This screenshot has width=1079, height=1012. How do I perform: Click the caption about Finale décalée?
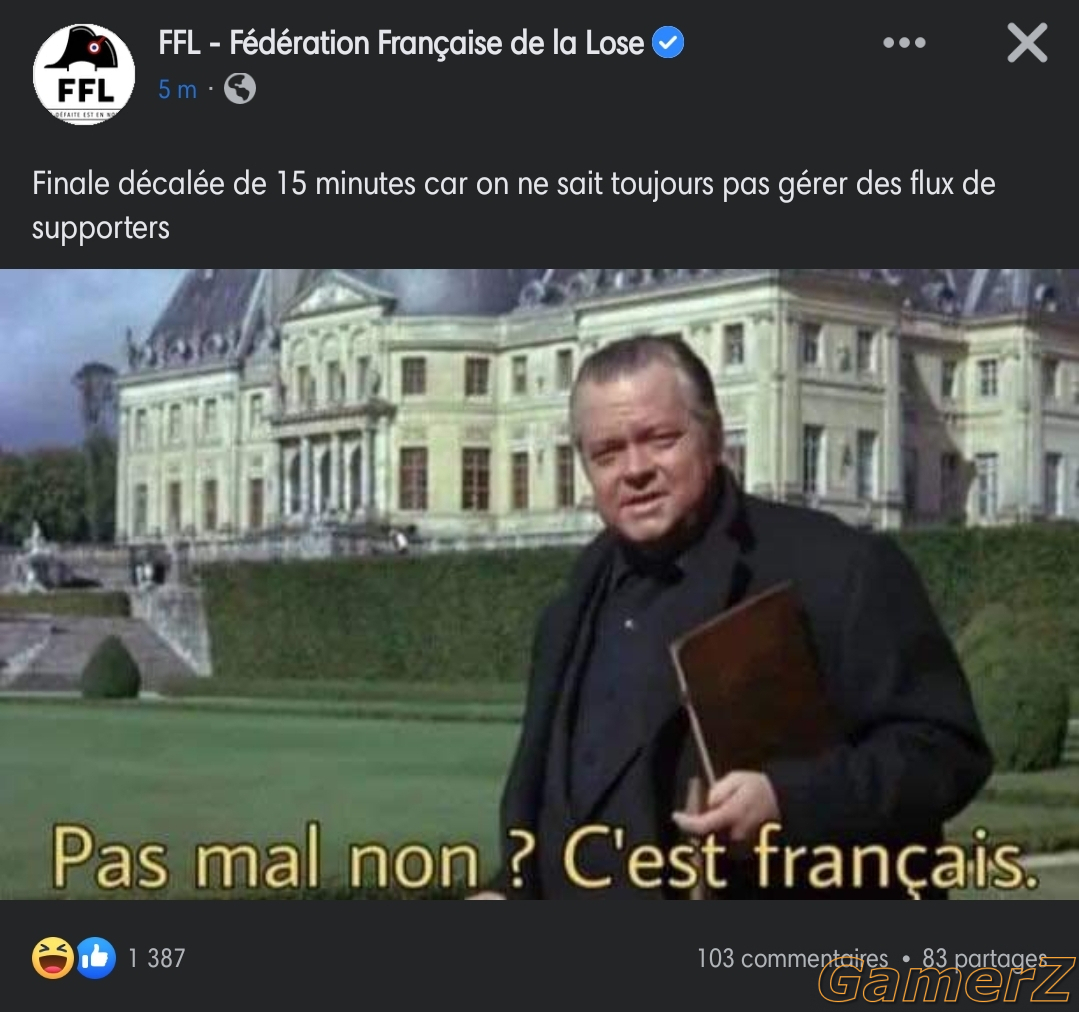tap(513, 206)
